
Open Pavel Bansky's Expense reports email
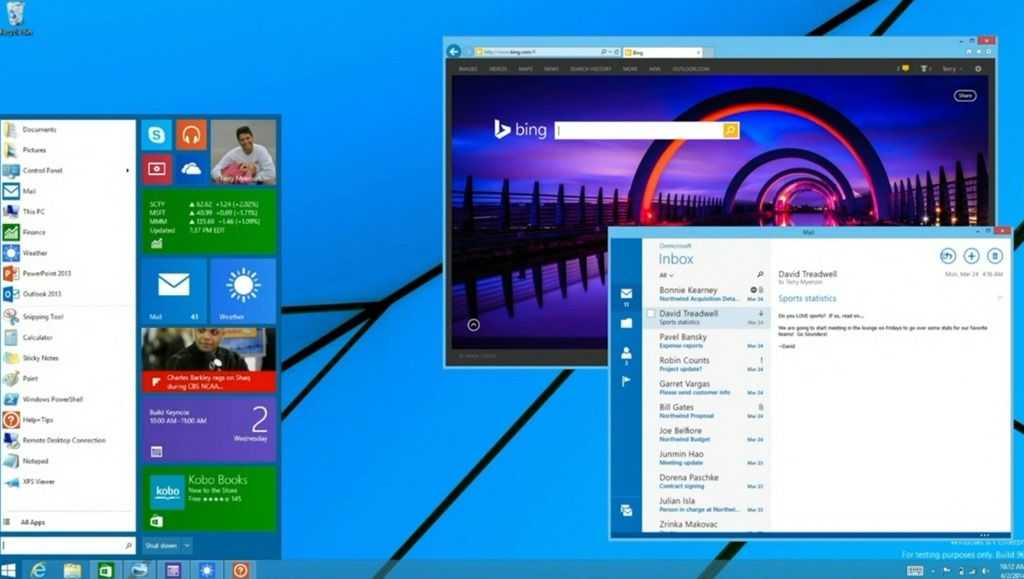click(706, 341)
